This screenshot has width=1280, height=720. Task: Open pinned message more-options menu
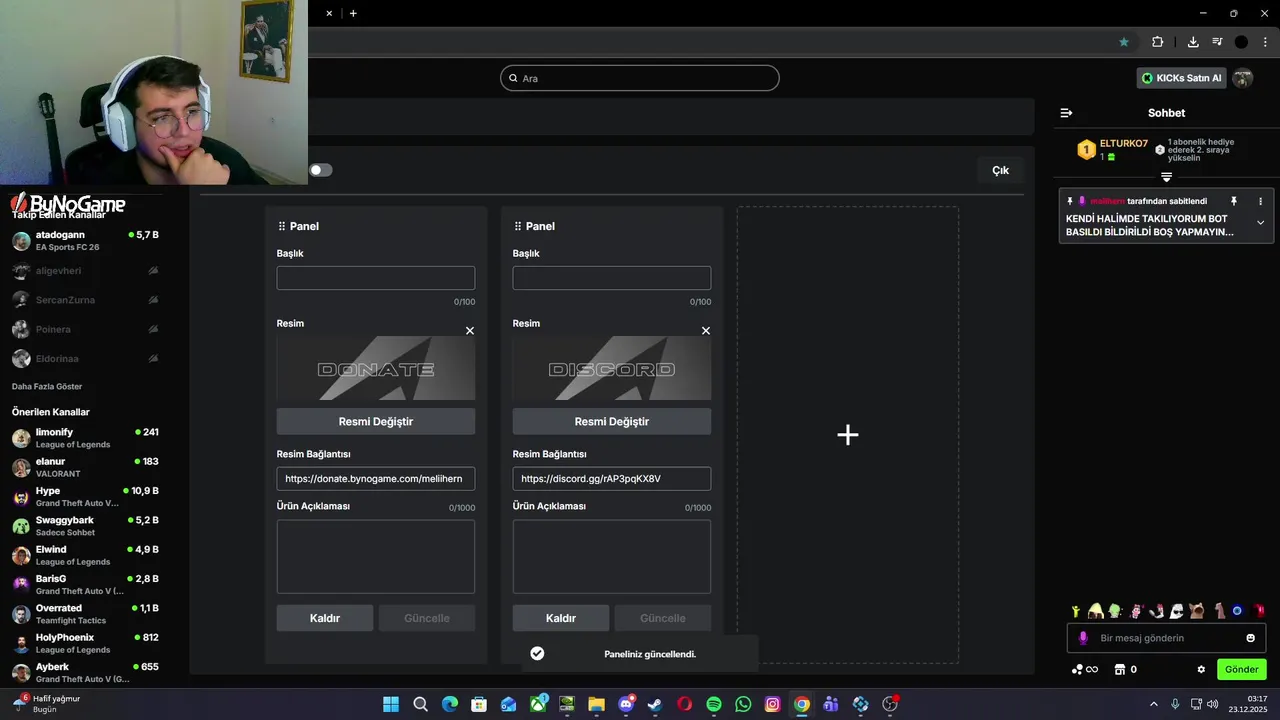pyautogui.click(x=1260, y=201)
